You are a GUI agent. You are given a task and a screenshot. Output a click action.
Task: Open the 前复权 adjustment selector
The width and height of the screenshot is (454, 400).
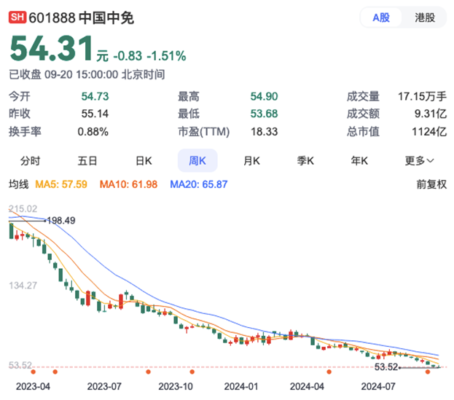[431, 184]
